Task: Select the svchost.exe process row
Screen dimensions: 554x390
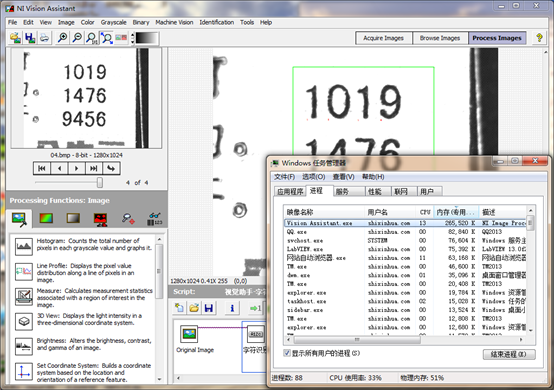Action: click(x=405, y=241)
